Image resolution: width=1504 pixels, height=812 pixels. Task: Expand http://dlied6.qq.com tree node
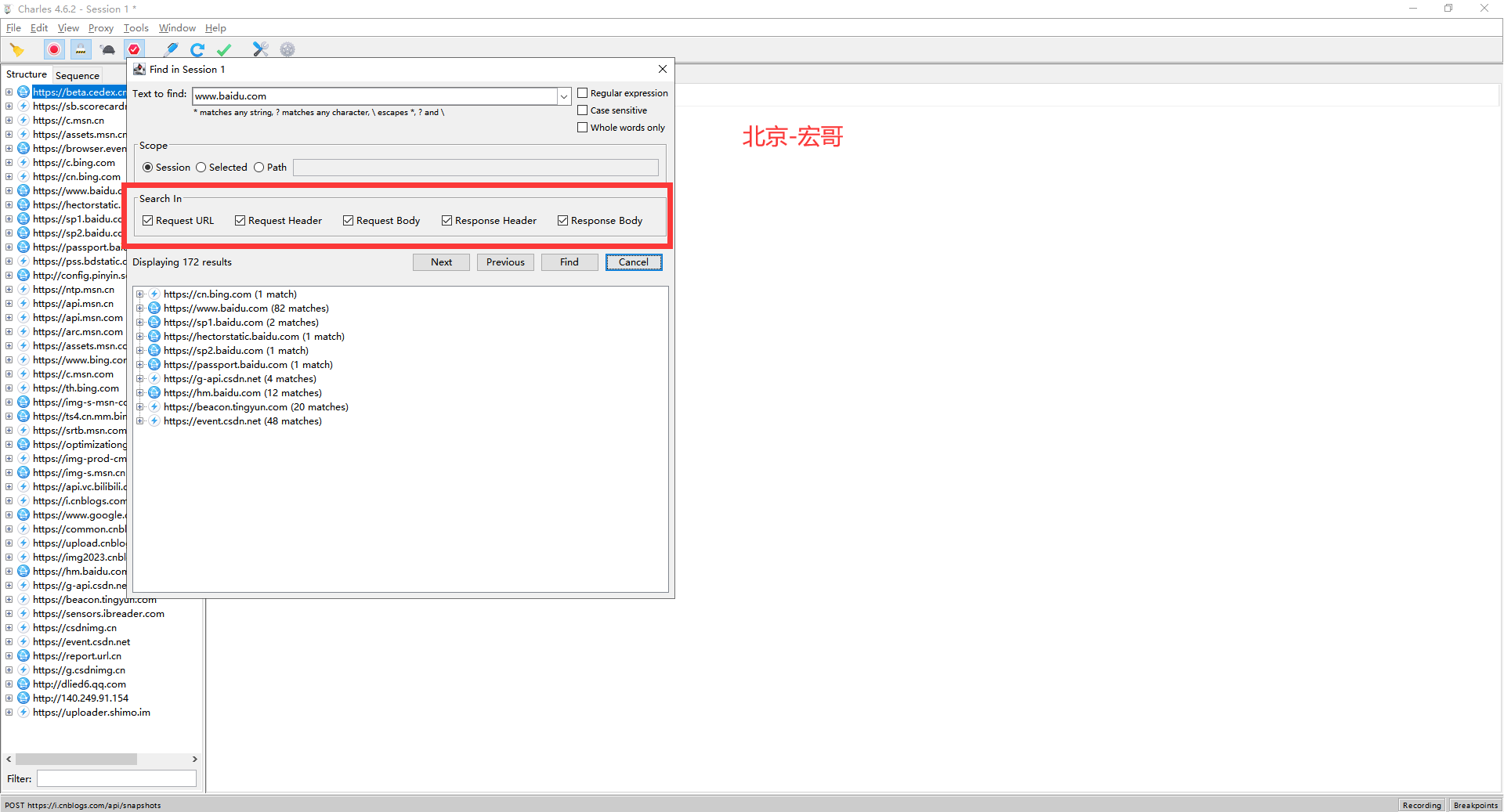pyautogui.click(x=9, y=684)
